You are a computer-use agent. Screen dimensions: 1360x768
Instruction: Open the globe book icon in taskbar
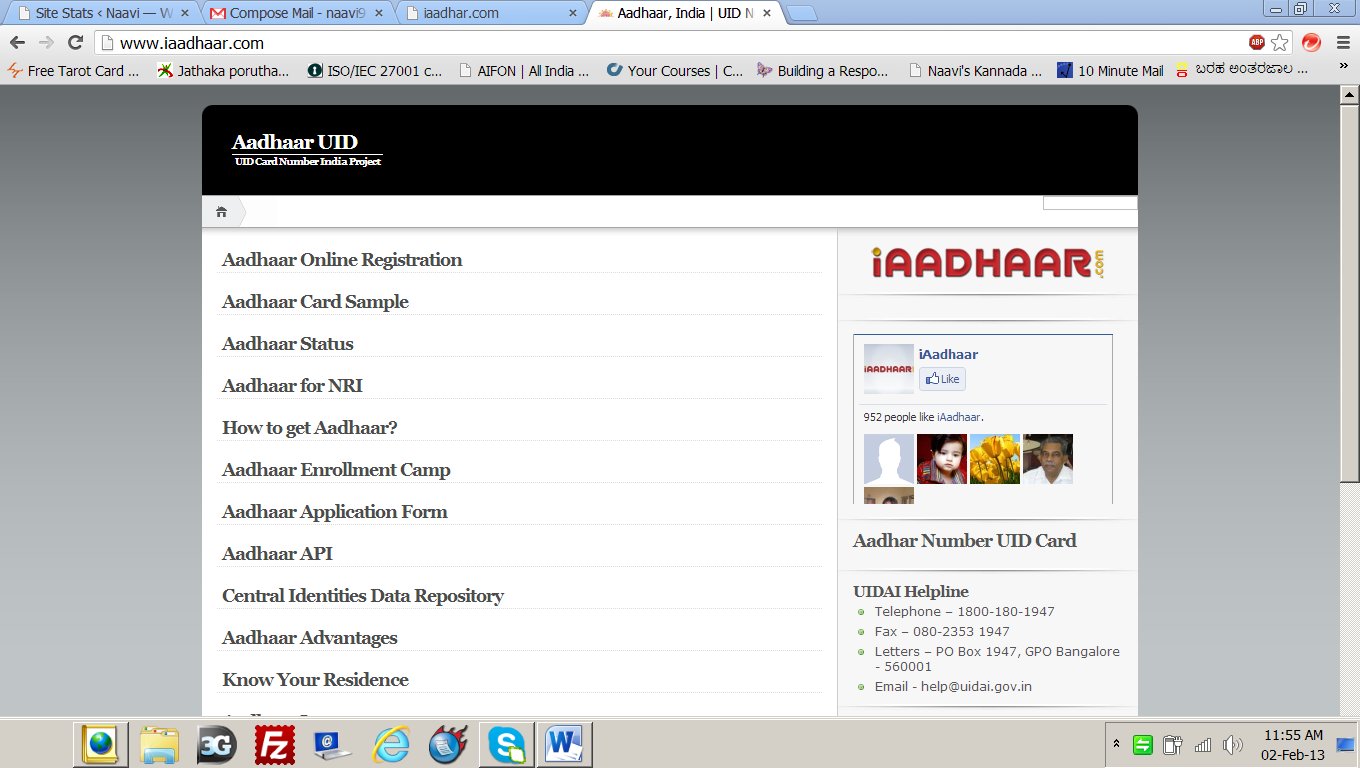101,744
